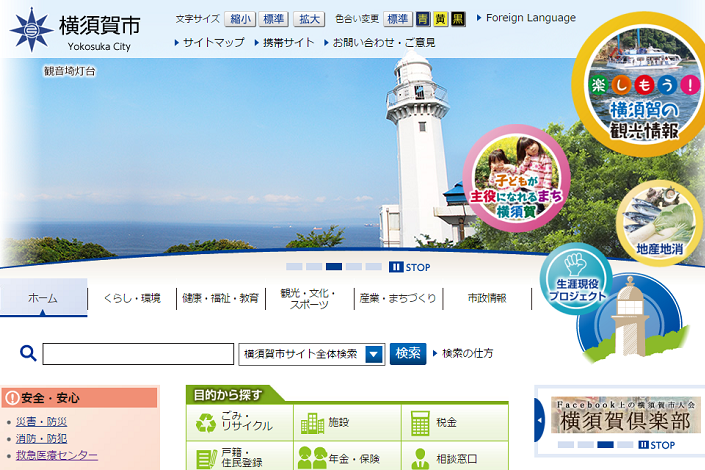
Task: Open the Foreign Language menu
Action: pos(530,18)
